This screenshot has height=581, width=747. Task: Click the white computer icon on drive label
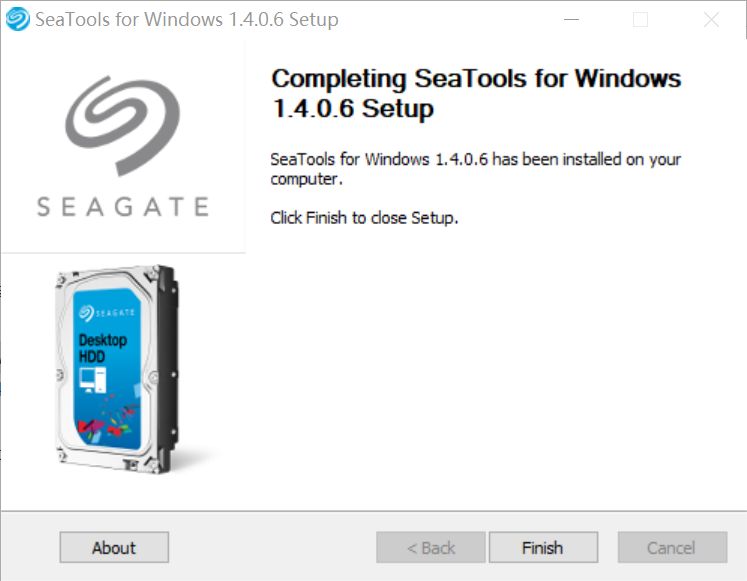pyautogui.click(x=93, y=380)
